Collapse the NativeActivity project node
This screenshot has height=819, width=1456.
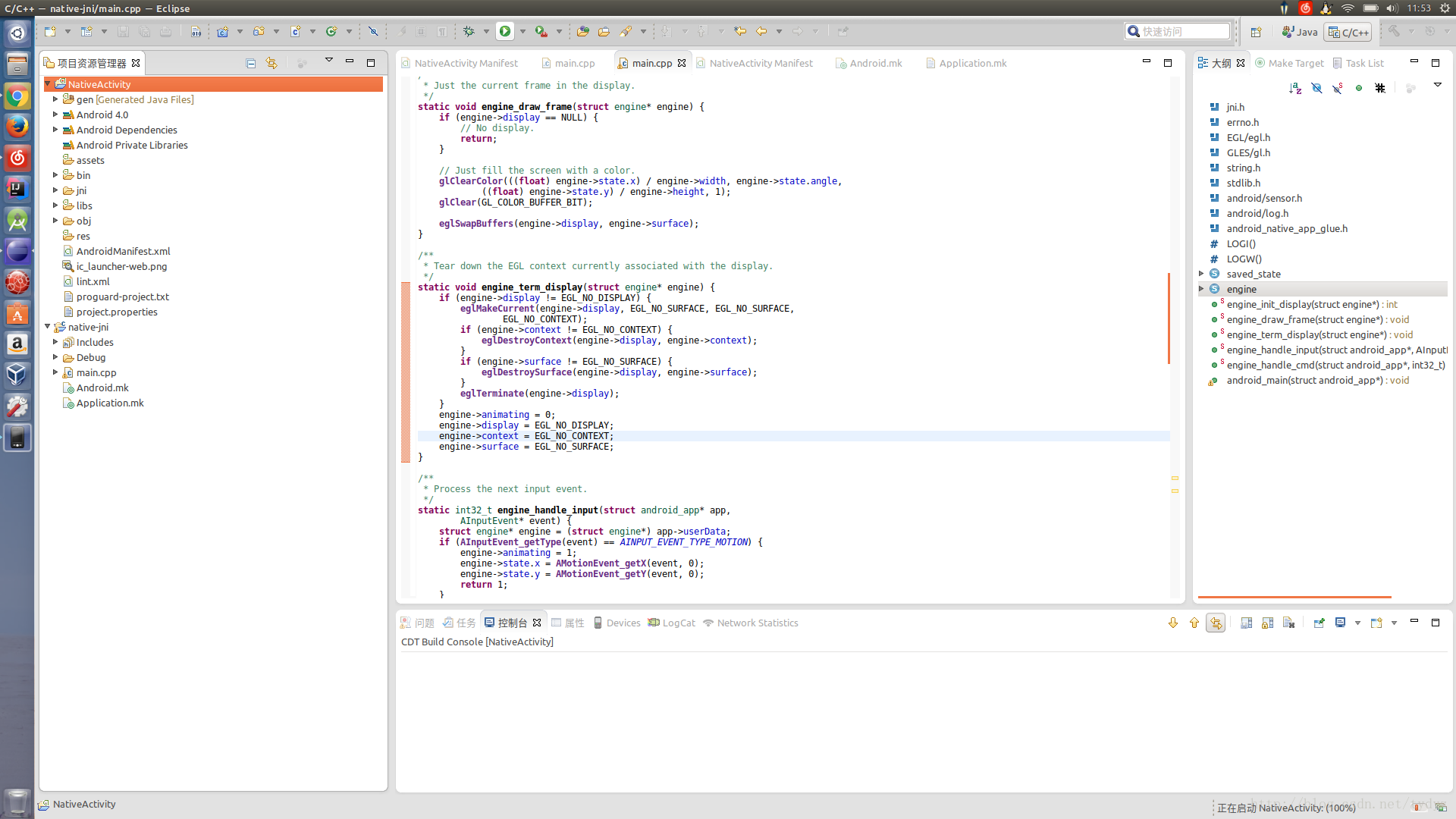coord(48,84)
